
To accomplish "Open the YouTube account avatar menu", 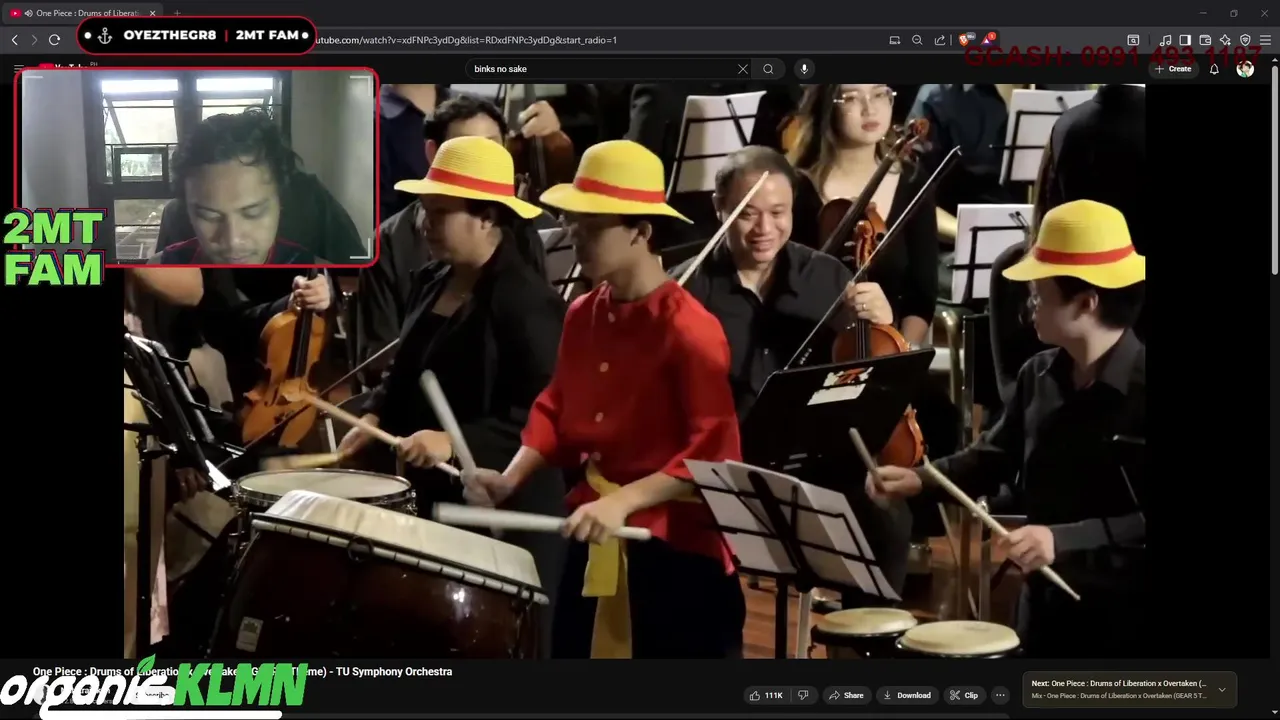I will [x=1245, y=69].
